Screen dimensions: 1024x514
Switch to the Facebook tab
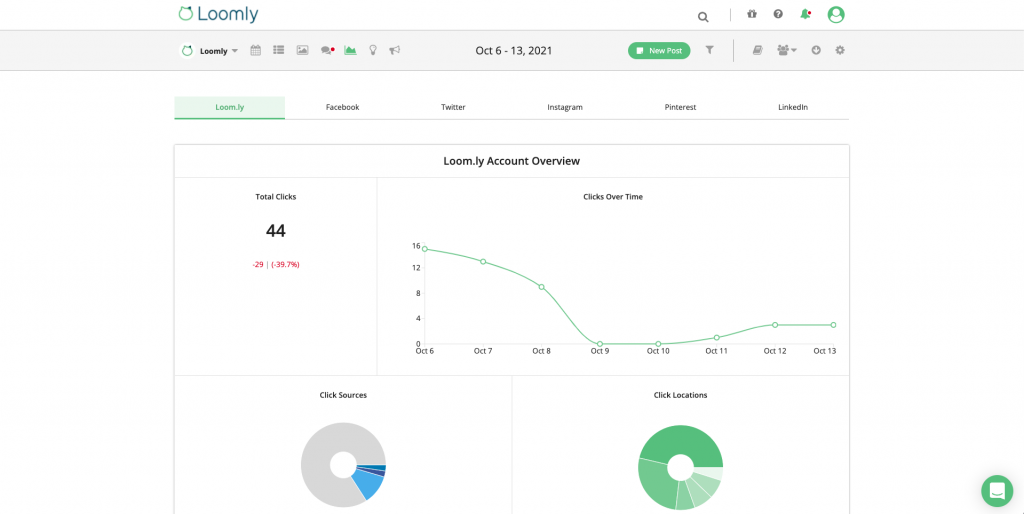[x=342, y=108]
